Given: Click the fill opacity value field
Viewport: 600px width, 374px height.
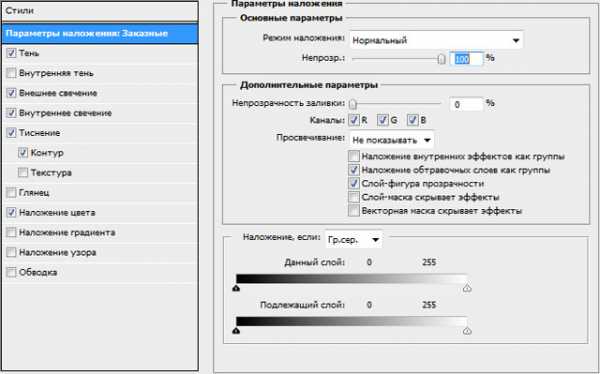Looking at the screenshot, I should click(x=466, y=105).
